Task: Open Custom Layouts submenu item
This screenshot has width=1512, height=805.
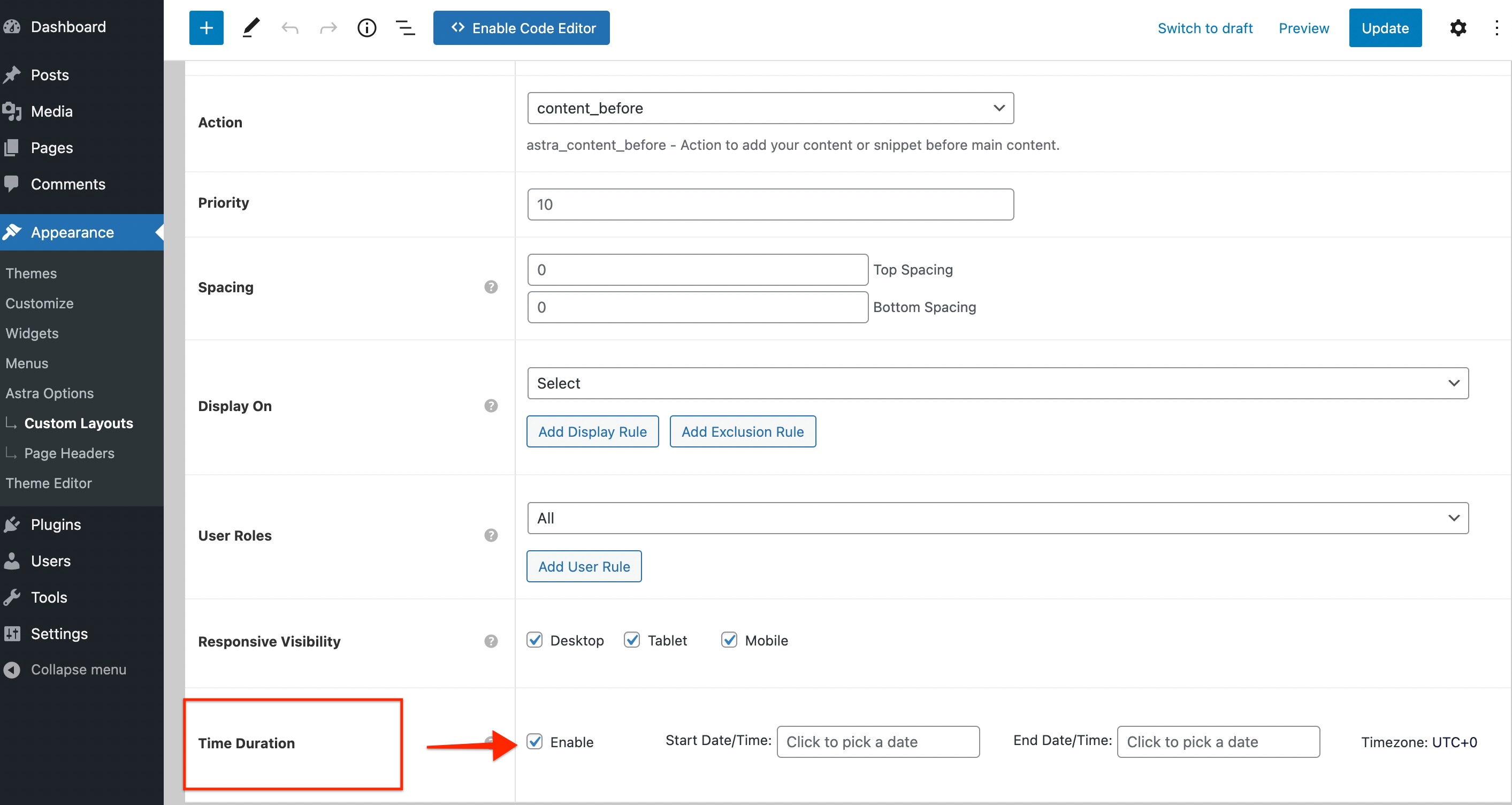Action: (79, 423)
